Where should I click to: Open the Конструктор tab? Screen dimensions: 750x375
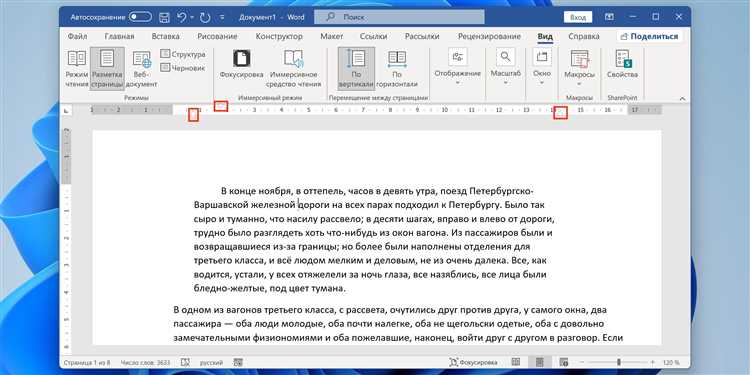click(x=279, y=36)
